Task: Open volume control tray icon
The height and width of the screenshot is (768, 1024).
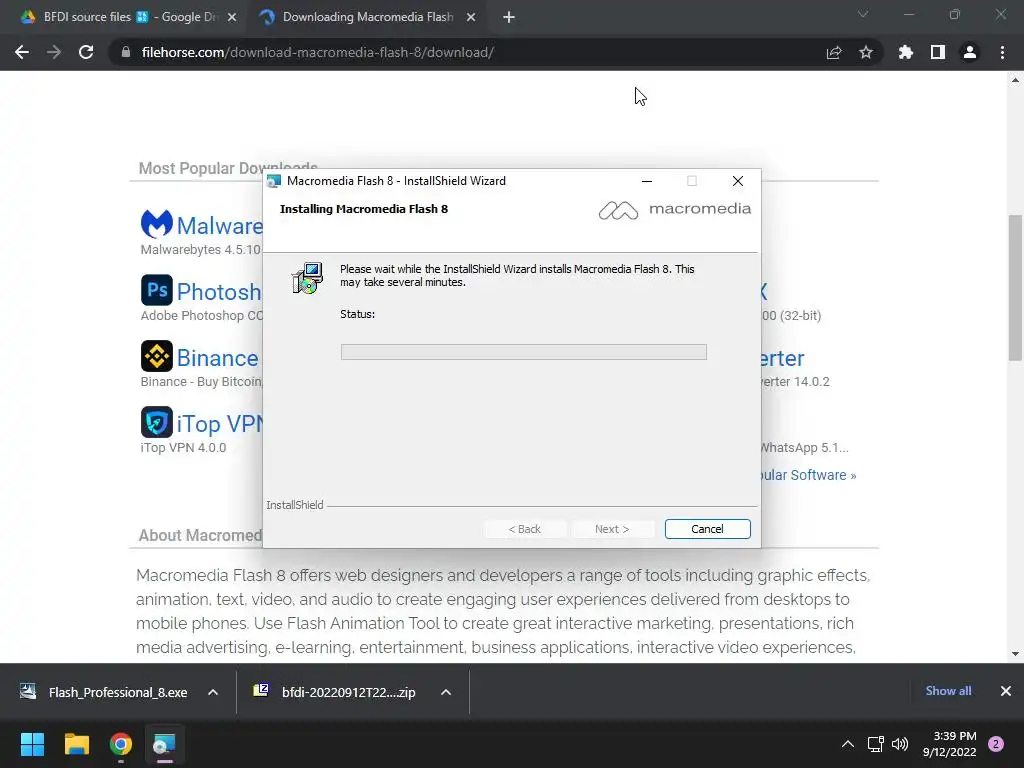Action: click(900, 744)
